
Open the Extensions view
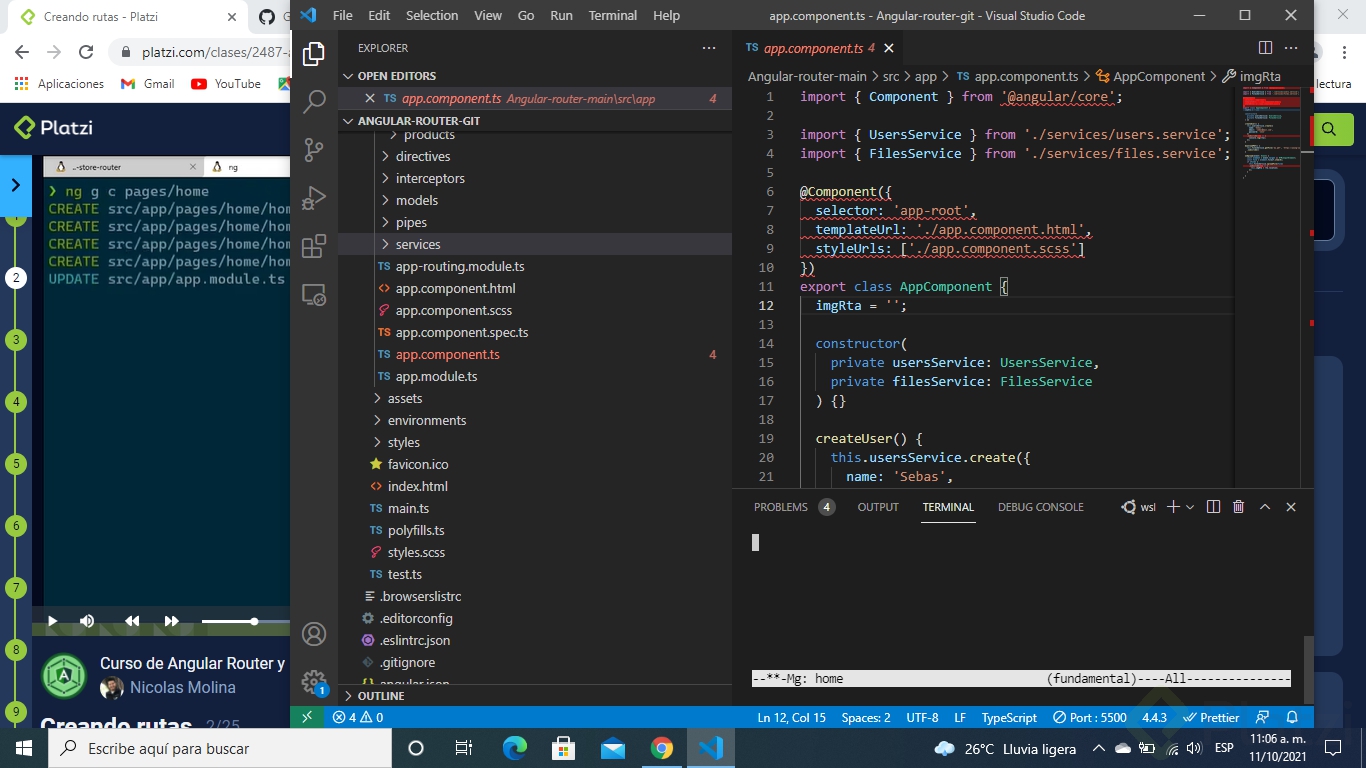(x=314, y=246)
